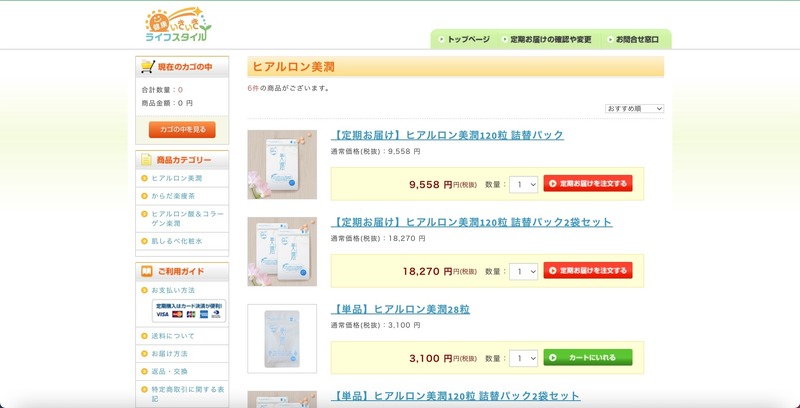Select the お問合せ窓口 tab

click(632, 40)
